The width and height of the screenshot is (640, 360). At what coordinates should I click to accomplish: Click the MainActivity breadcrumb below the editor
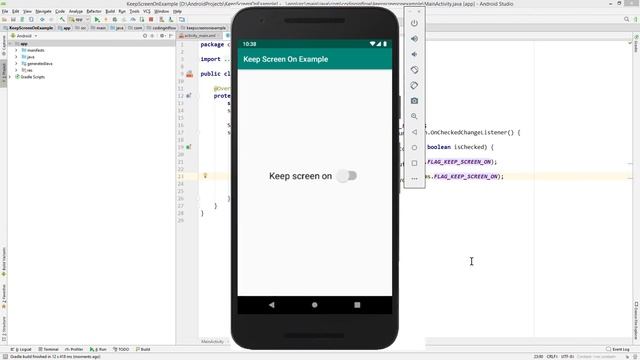(x=212, y=342)
